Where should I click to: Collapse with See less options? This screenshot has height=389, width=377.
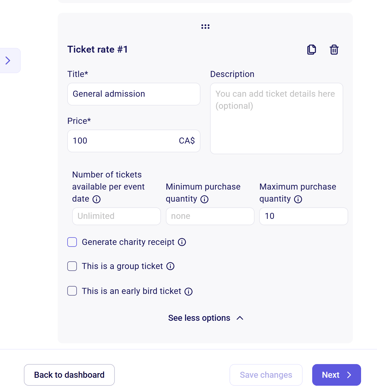pyautogui.click(x=206, y=318)
